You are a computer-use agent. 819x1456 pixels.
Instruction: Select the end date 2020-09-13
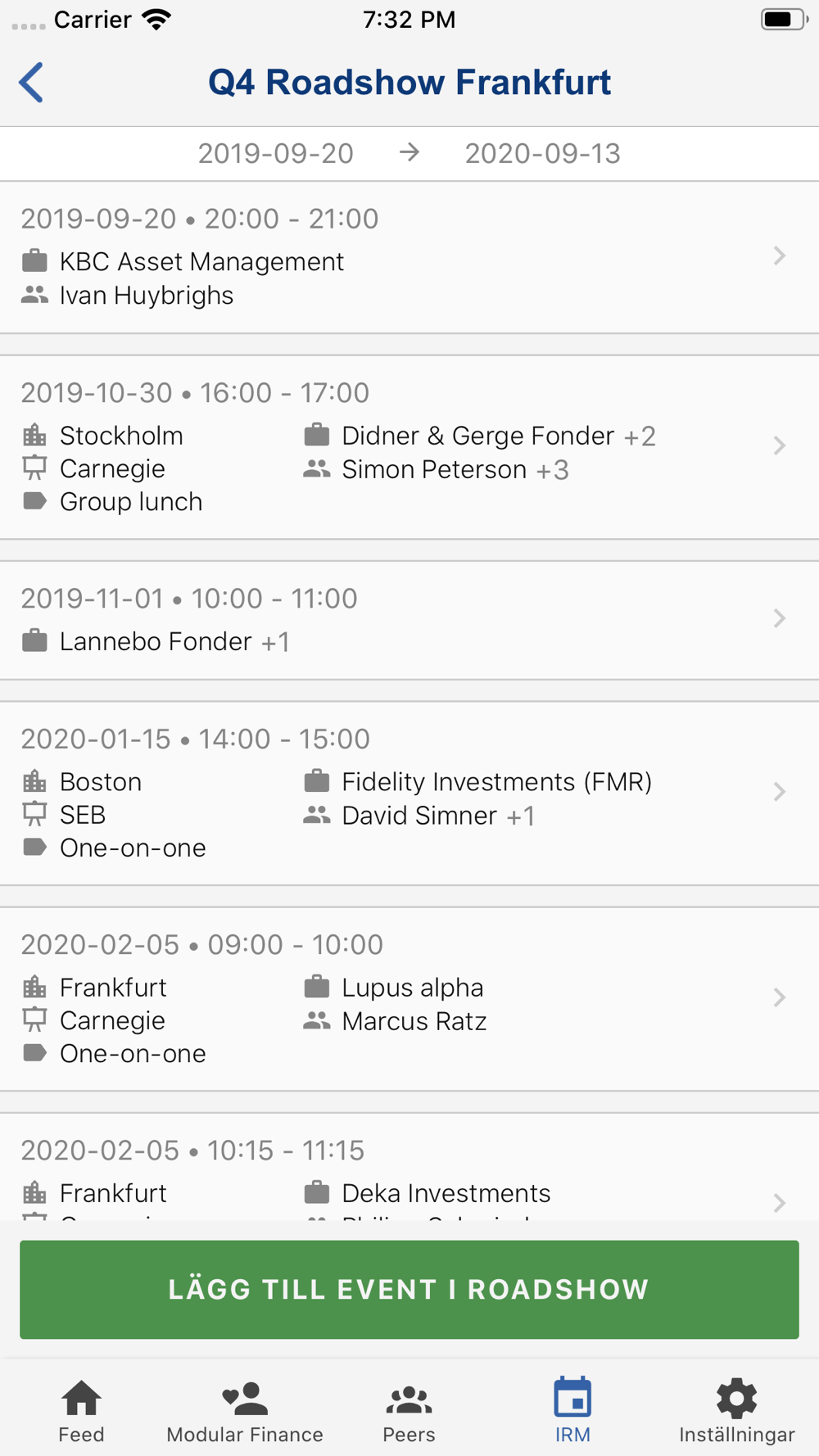click(x=543, y=153)
